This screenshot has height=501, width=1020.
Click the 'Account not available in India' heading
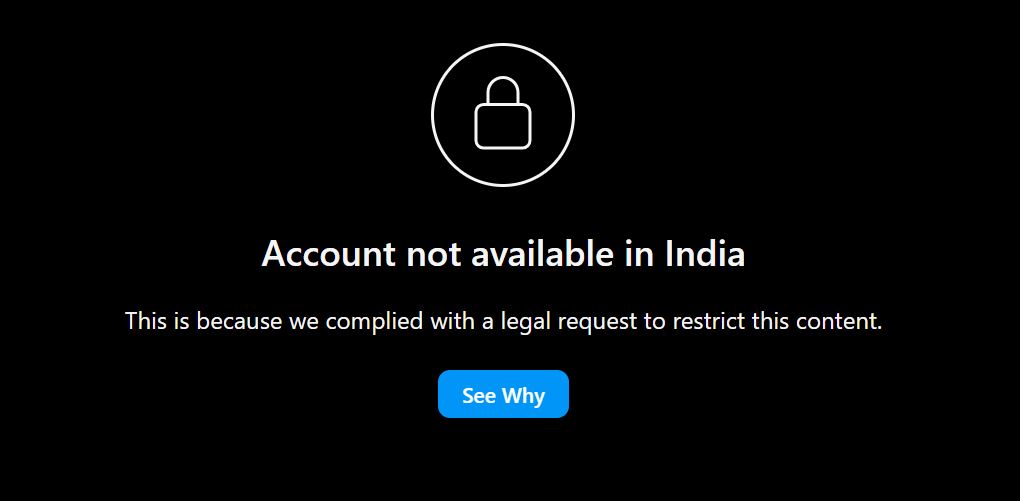[x=503, y=254]
